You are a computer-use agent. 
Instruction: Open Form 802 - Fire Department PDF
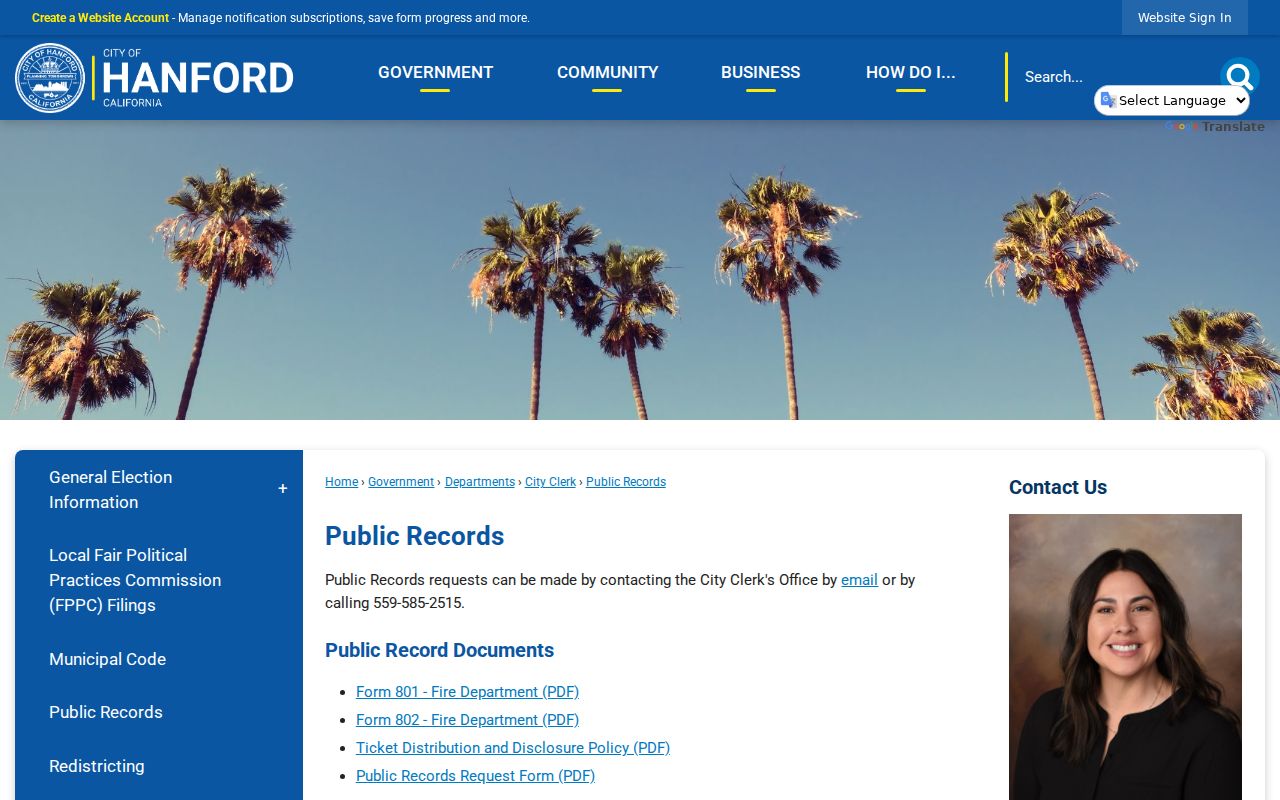(x=467, y=720)
